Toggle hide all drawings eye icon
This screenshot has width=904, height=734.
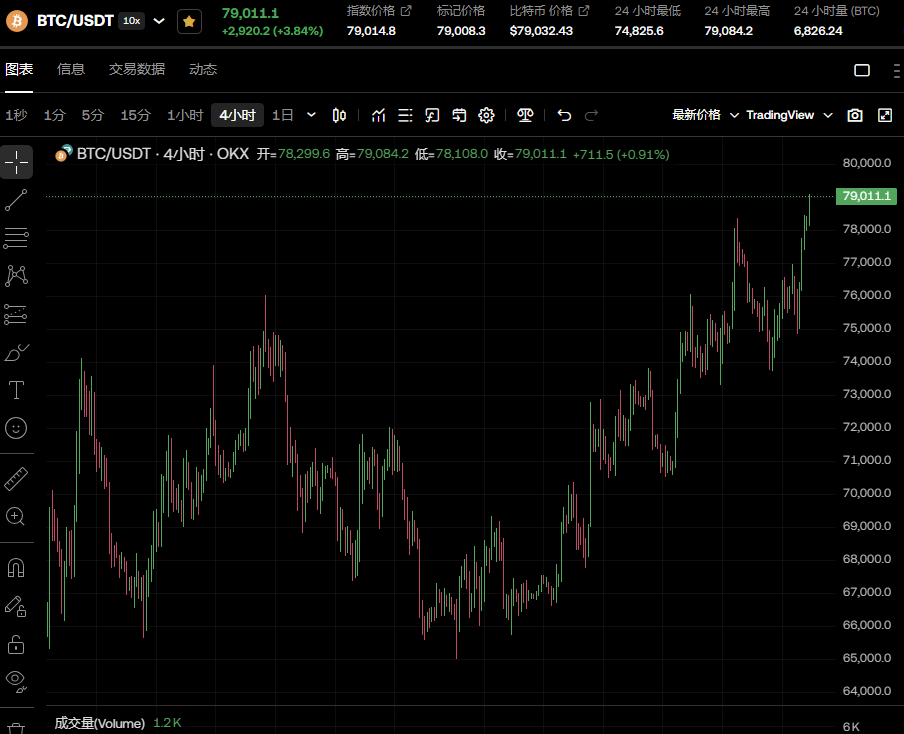pyautogui.click(x=16, y=680)
